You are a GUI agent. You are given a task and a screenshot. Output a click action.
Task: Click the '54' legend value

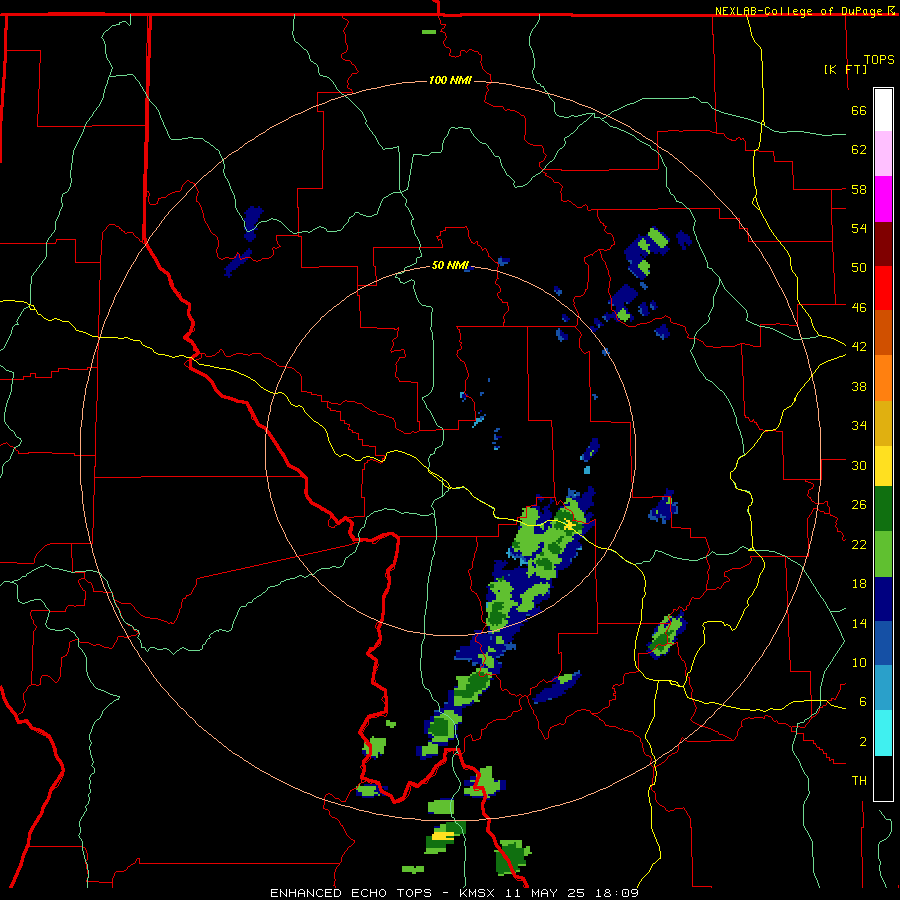(859, 228)
